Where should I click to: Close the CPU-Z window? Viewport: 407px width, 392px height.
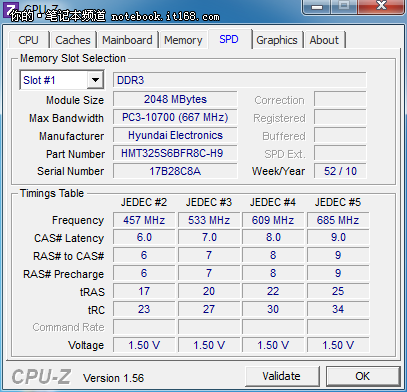point(381,6)
